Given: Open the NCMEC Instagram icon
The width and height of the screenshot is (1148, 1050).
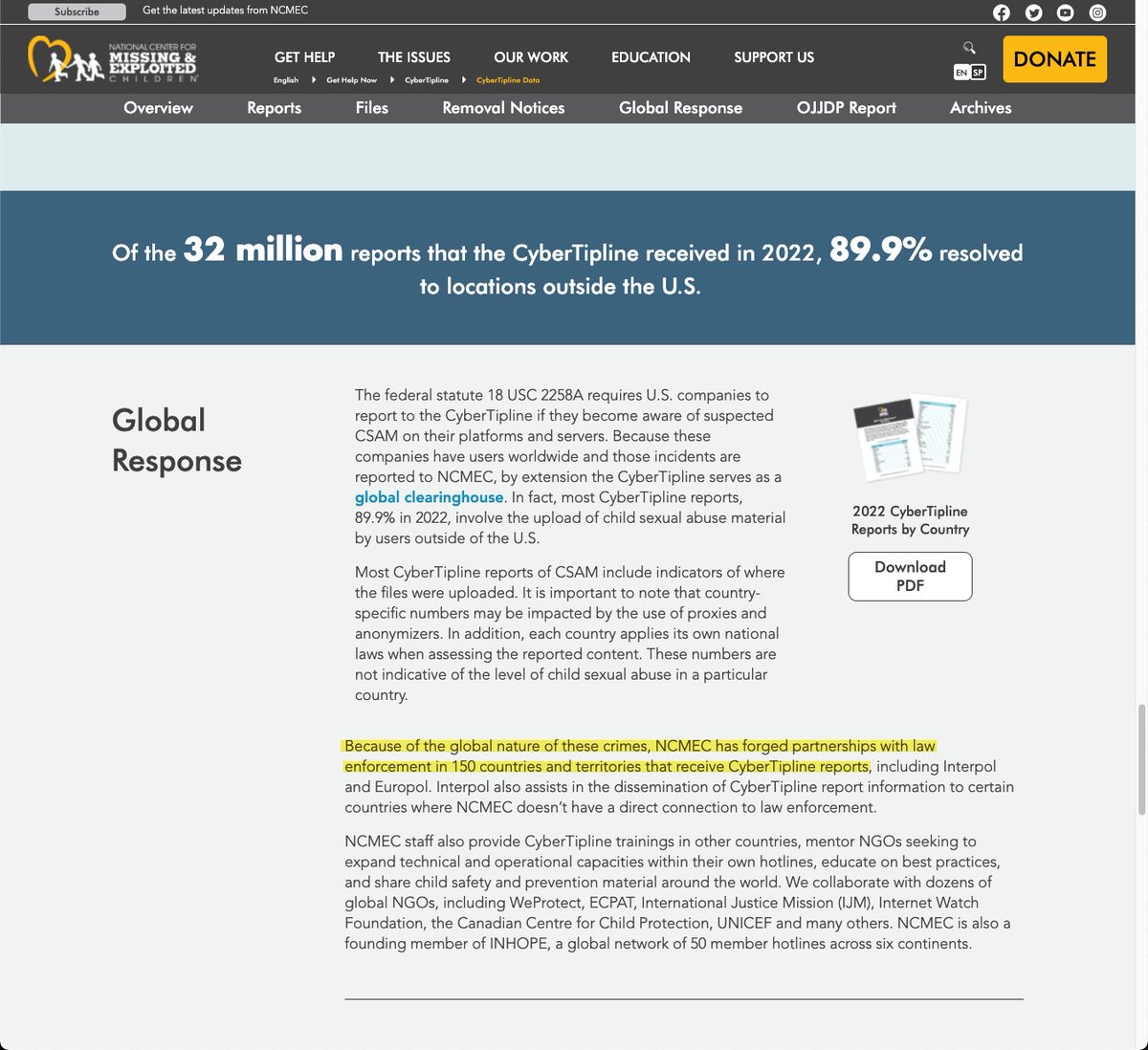Looking at the screenshot, I should click(x=1097, y=12).
